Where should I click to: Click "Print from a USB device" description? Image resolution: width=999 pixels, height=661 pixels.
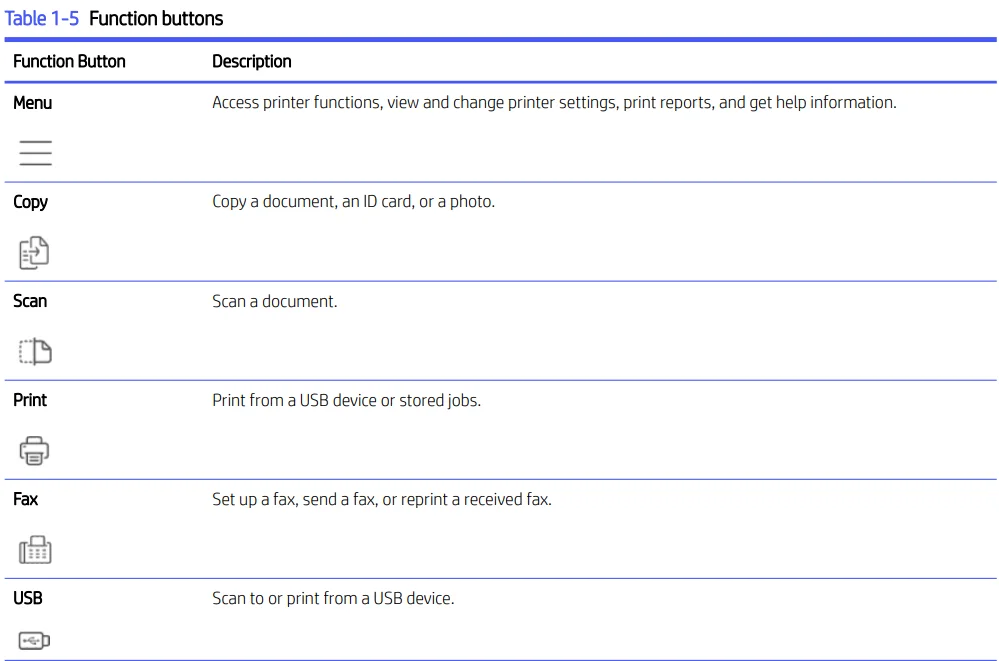click(x=346, y=400)
